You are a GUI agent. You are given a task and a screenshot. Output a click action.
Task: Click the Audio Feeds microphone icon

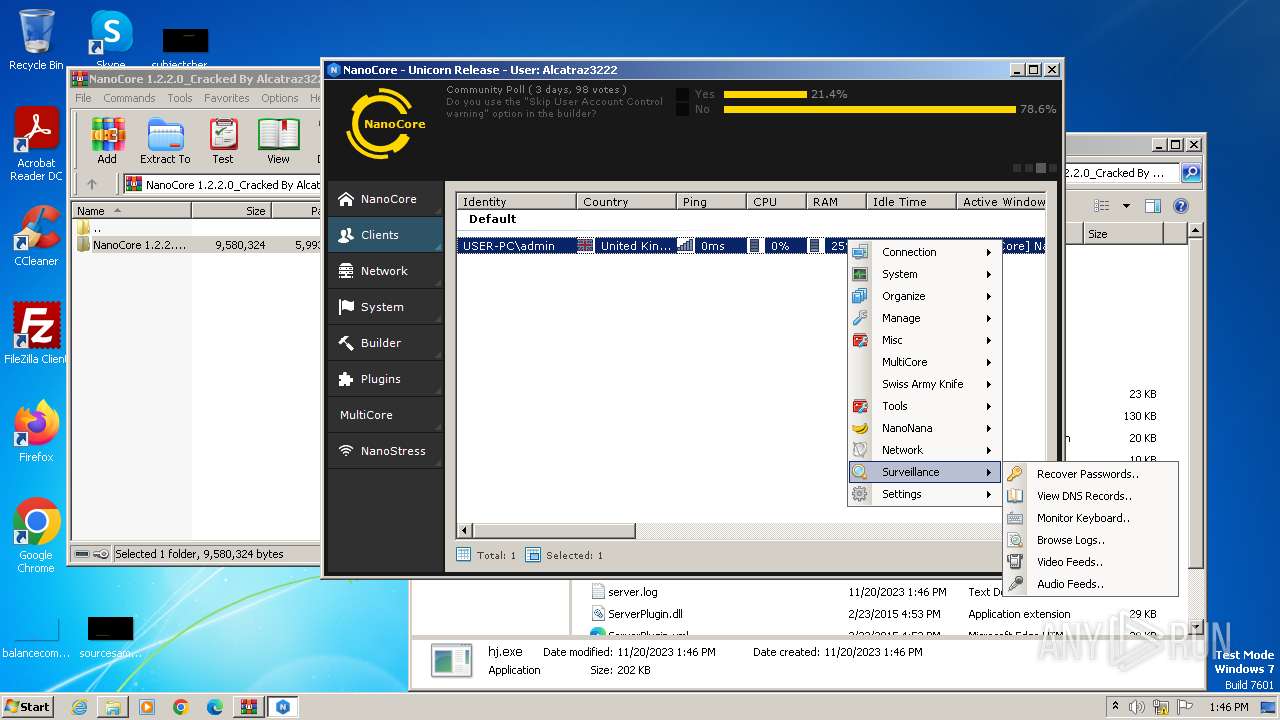point(1015,584)
